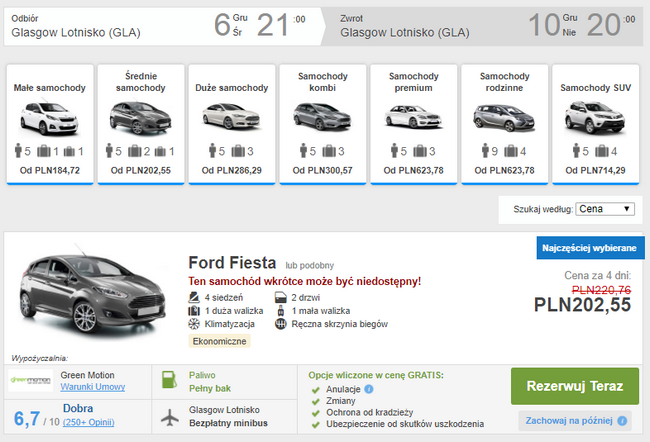
Task: Click the checkmark next to Zmiany
Action: coord(316,401)
